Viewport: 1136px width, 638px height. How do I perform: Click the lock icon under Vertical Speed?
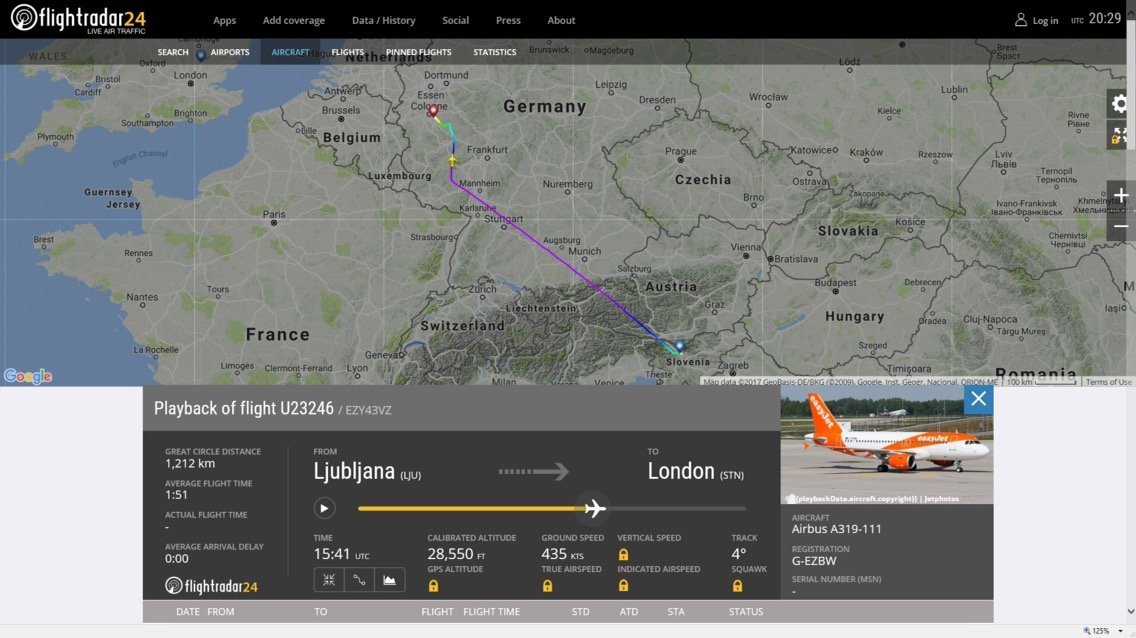click(623, 554)
